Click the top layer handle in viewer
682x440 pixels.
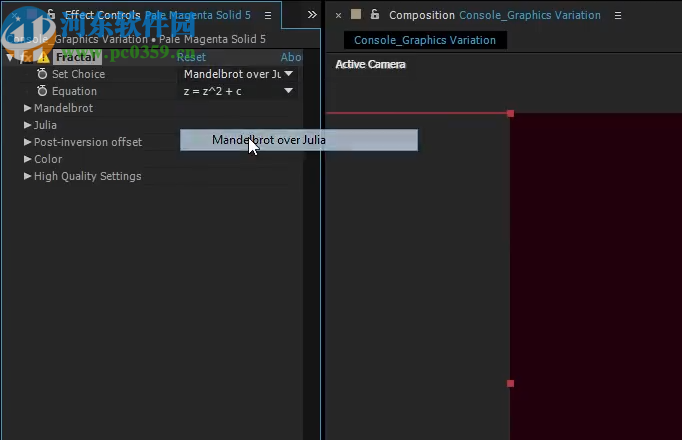pyautogui.click(x=510, y=113)
